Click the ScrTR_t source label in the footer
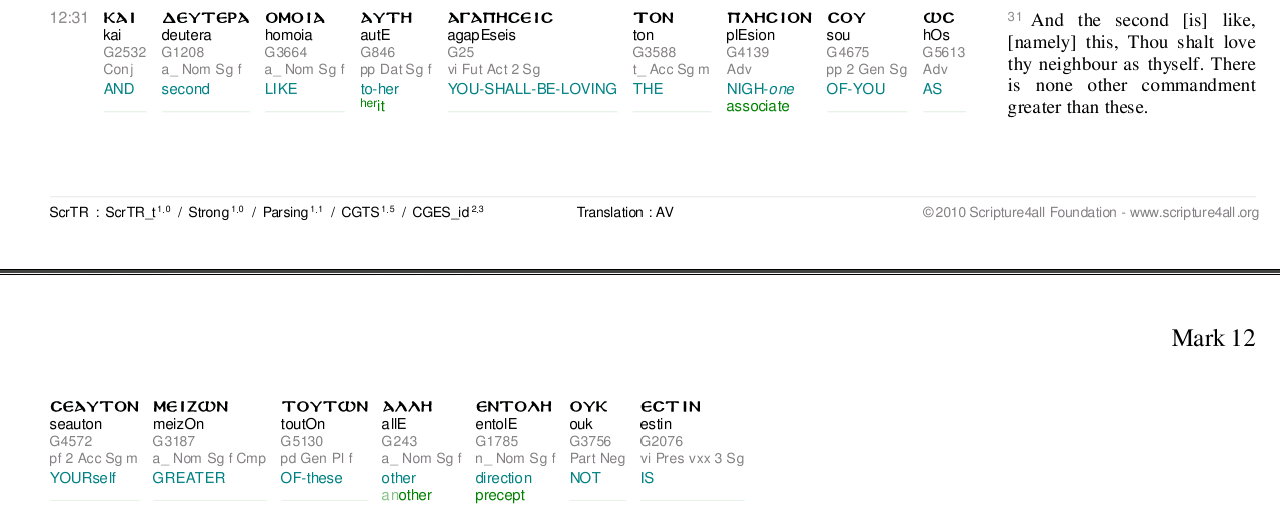Screen dimensions: 1280x510 [x=131, y=212]
